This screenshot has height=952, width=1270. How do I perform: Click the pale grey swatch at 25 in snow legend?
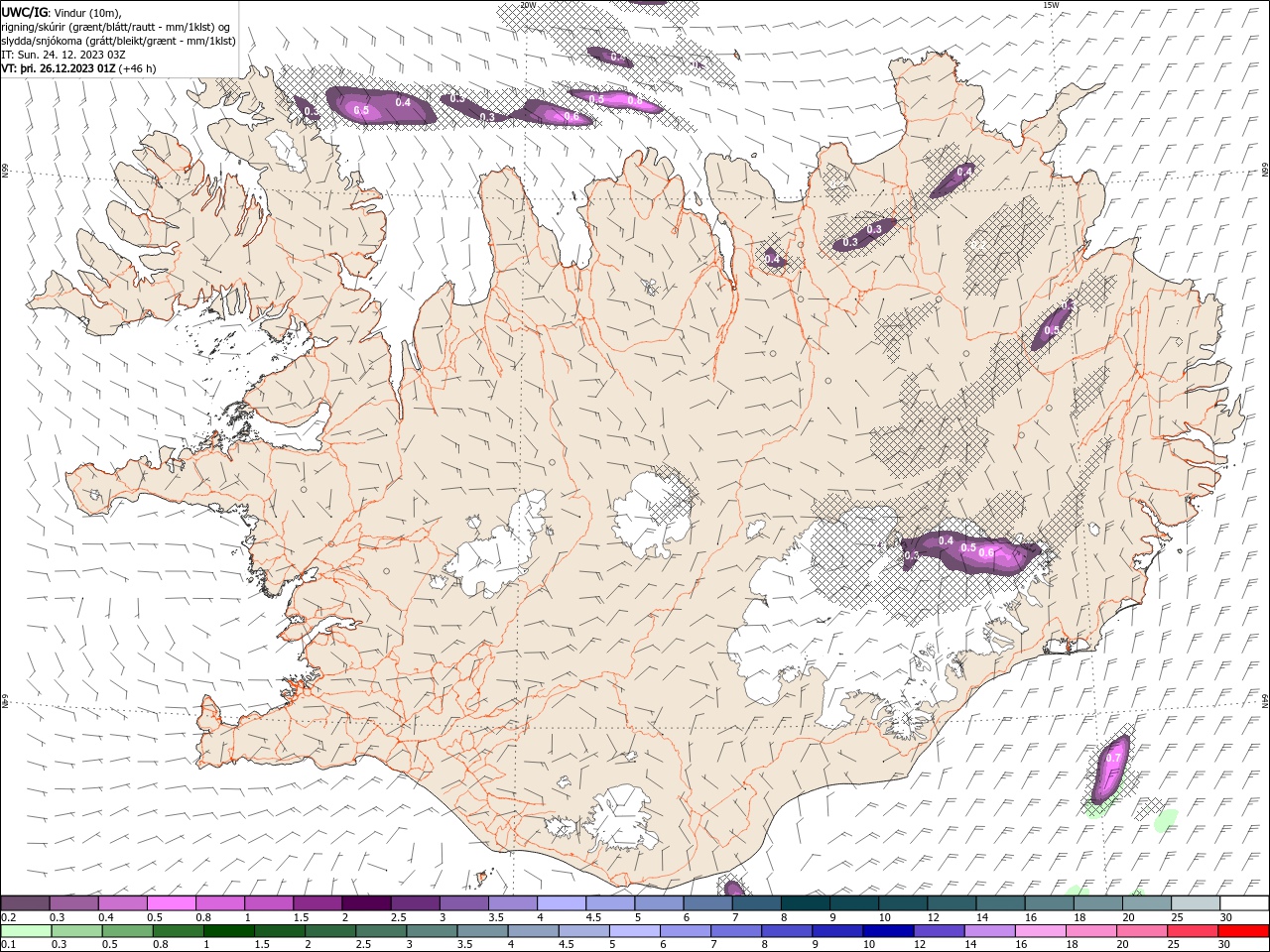pos(1197,902)
